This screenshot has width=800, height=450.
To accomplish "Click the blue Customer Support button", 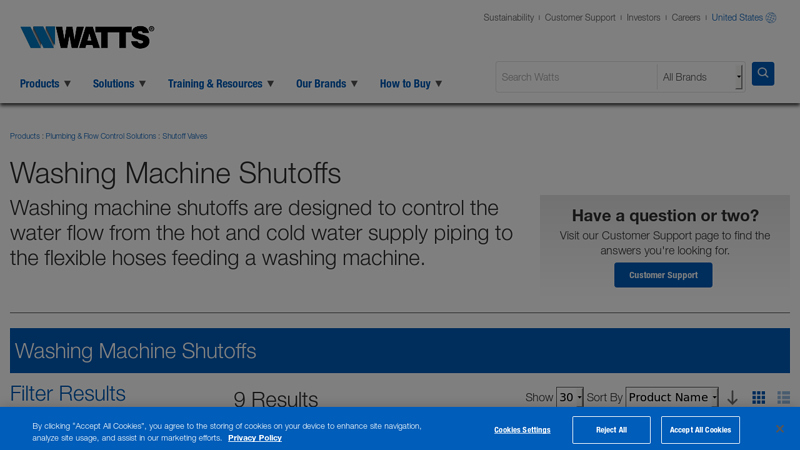I will pos(663,275).
